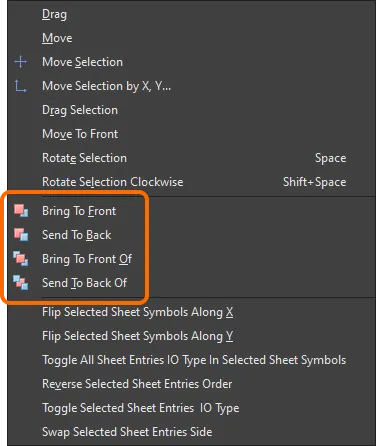Click the Move Selection by X, Y icon
The width and height of the screenshot is (376, 446).
pyautogui.click(x=21, y=86)
